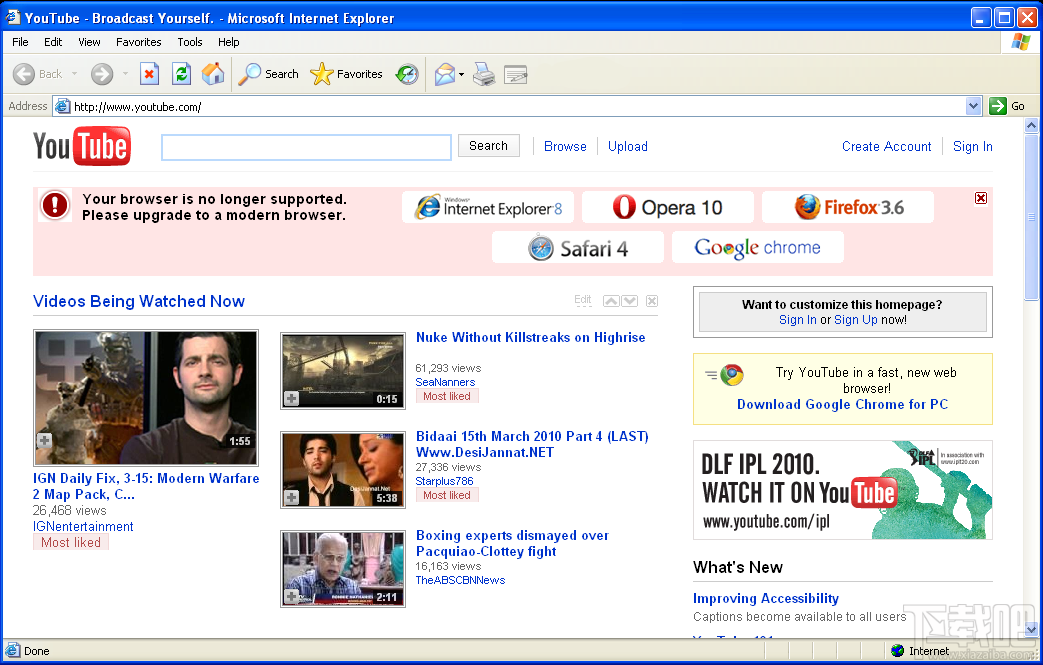1043x665 pixels.
Task: Click the Stop loading toolbar icon
Action: [149, 74]
